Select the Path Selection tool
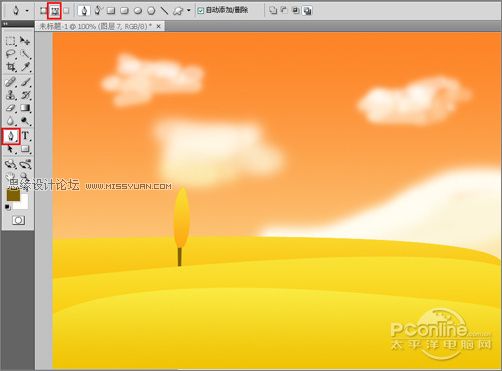502x371 pixels. coord(10,149)
